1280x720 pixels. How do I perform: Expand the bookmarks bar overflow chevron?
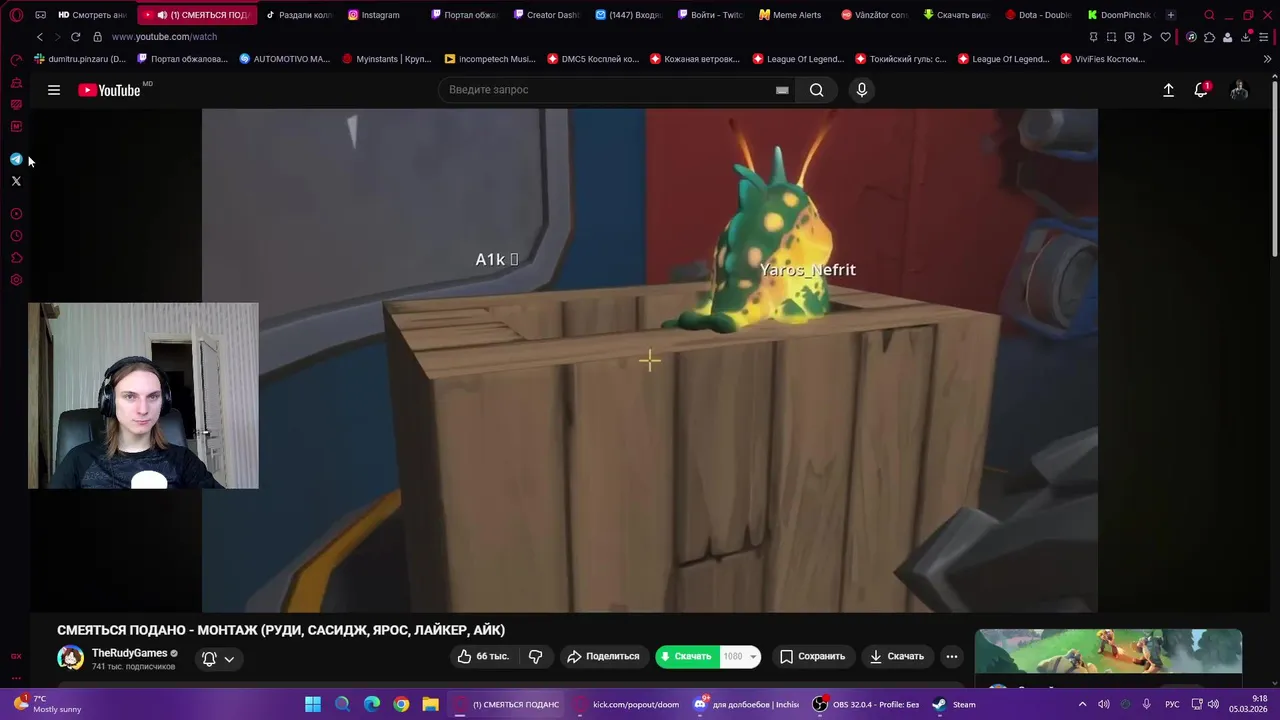click(1267, 59)
